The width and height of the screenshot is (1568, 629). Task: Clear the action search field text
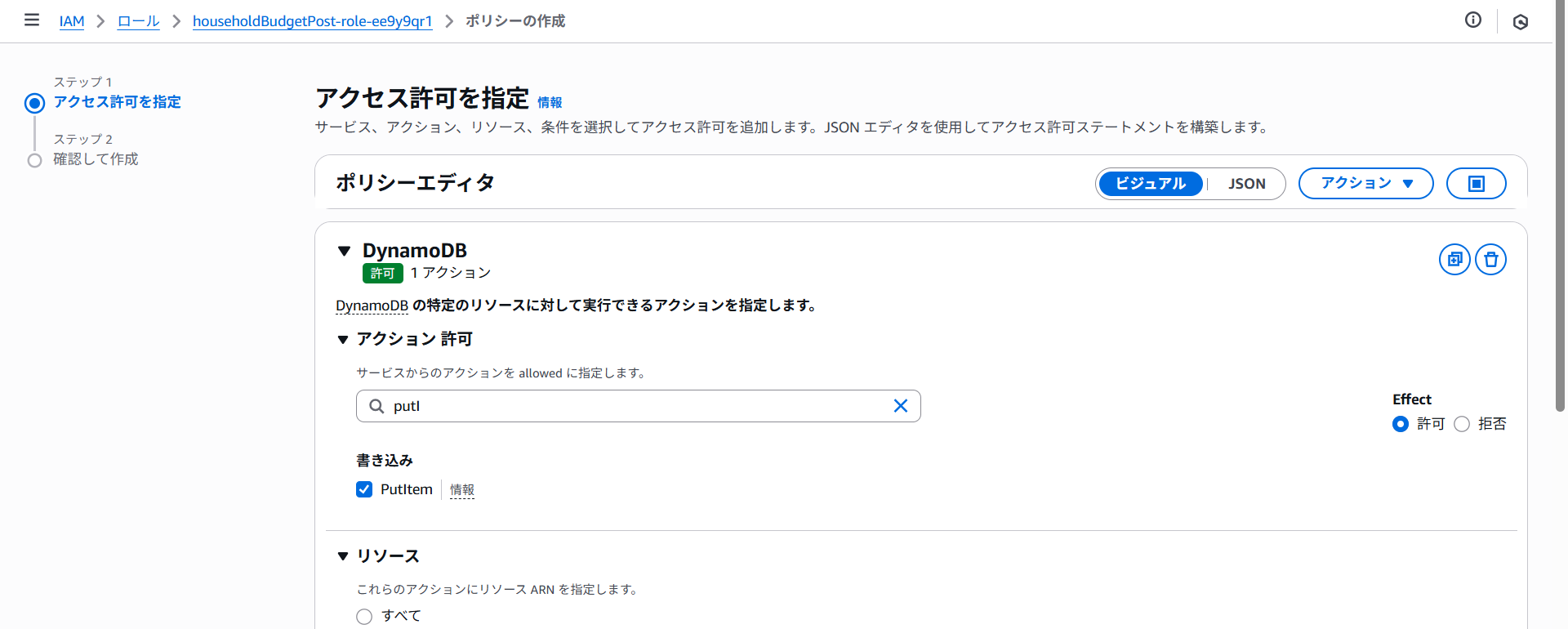click(900, 406)
